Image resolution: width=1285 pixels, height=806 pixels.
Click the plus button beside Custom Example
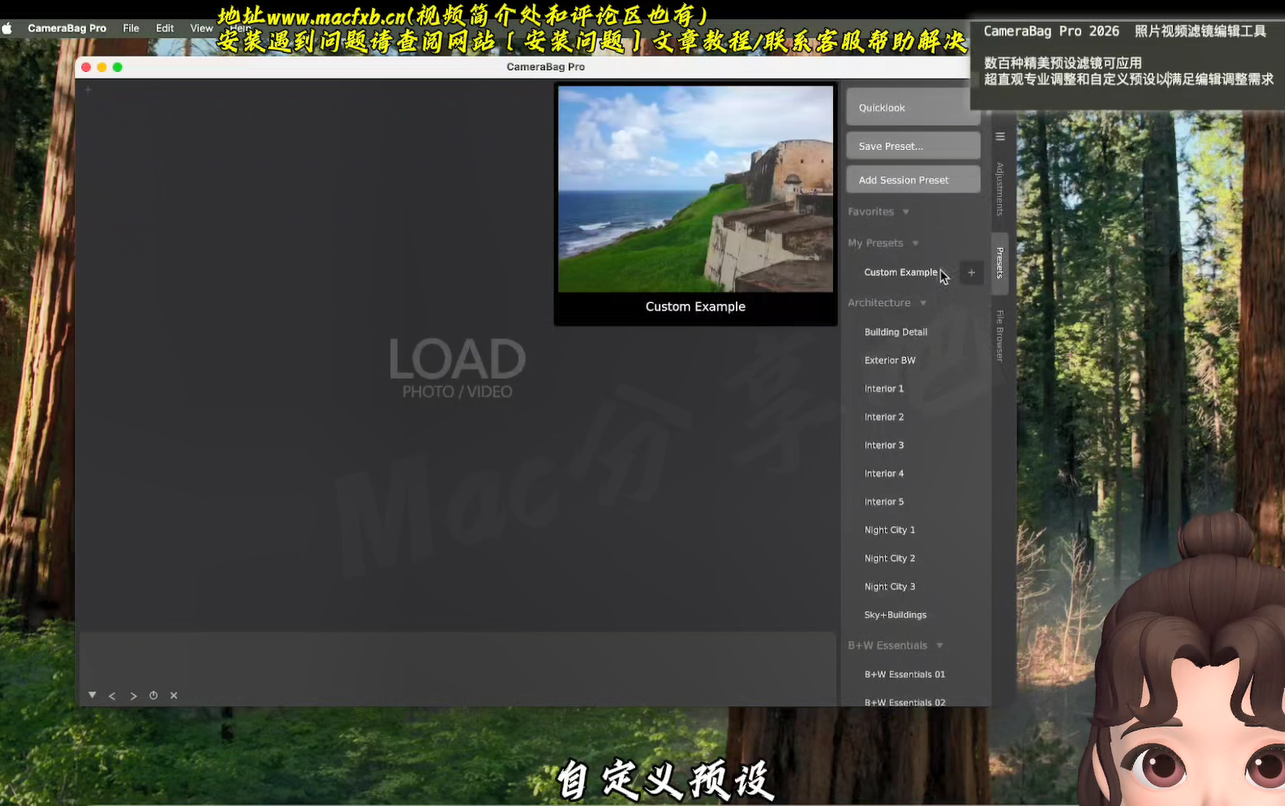[971, 273]
